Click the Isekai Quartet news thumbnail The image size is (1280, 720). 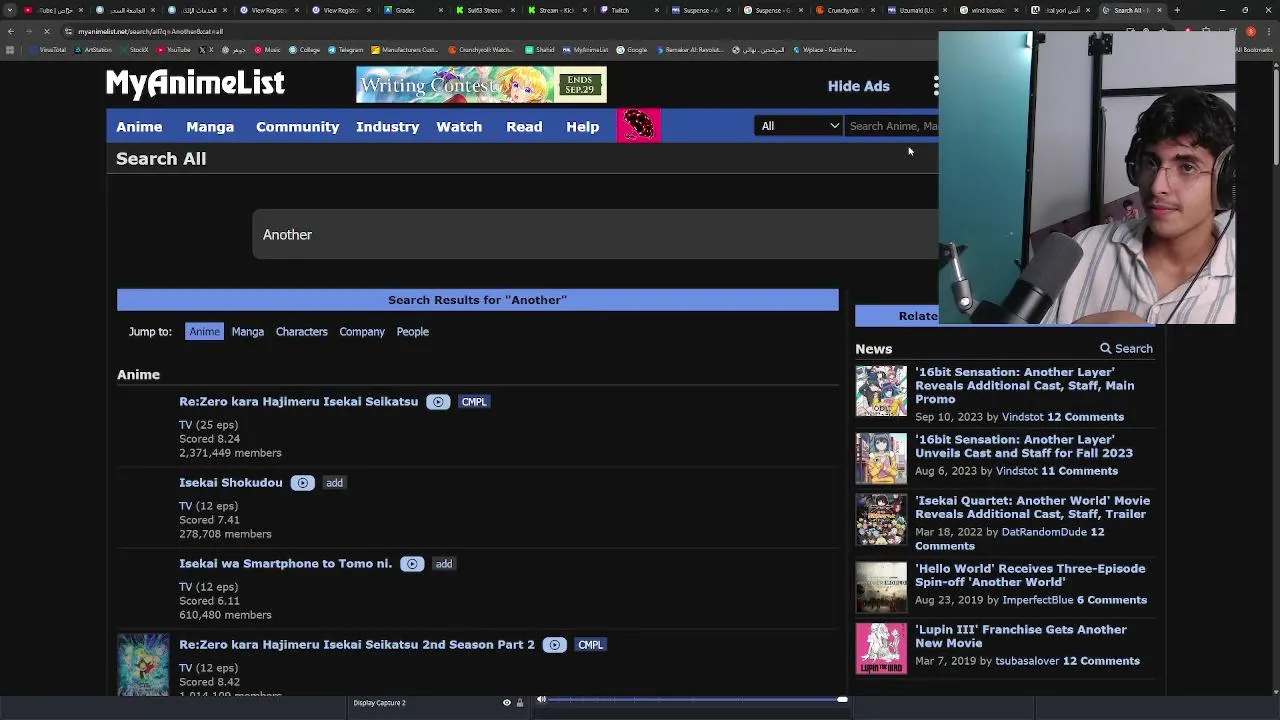click(x=881, y=520)
